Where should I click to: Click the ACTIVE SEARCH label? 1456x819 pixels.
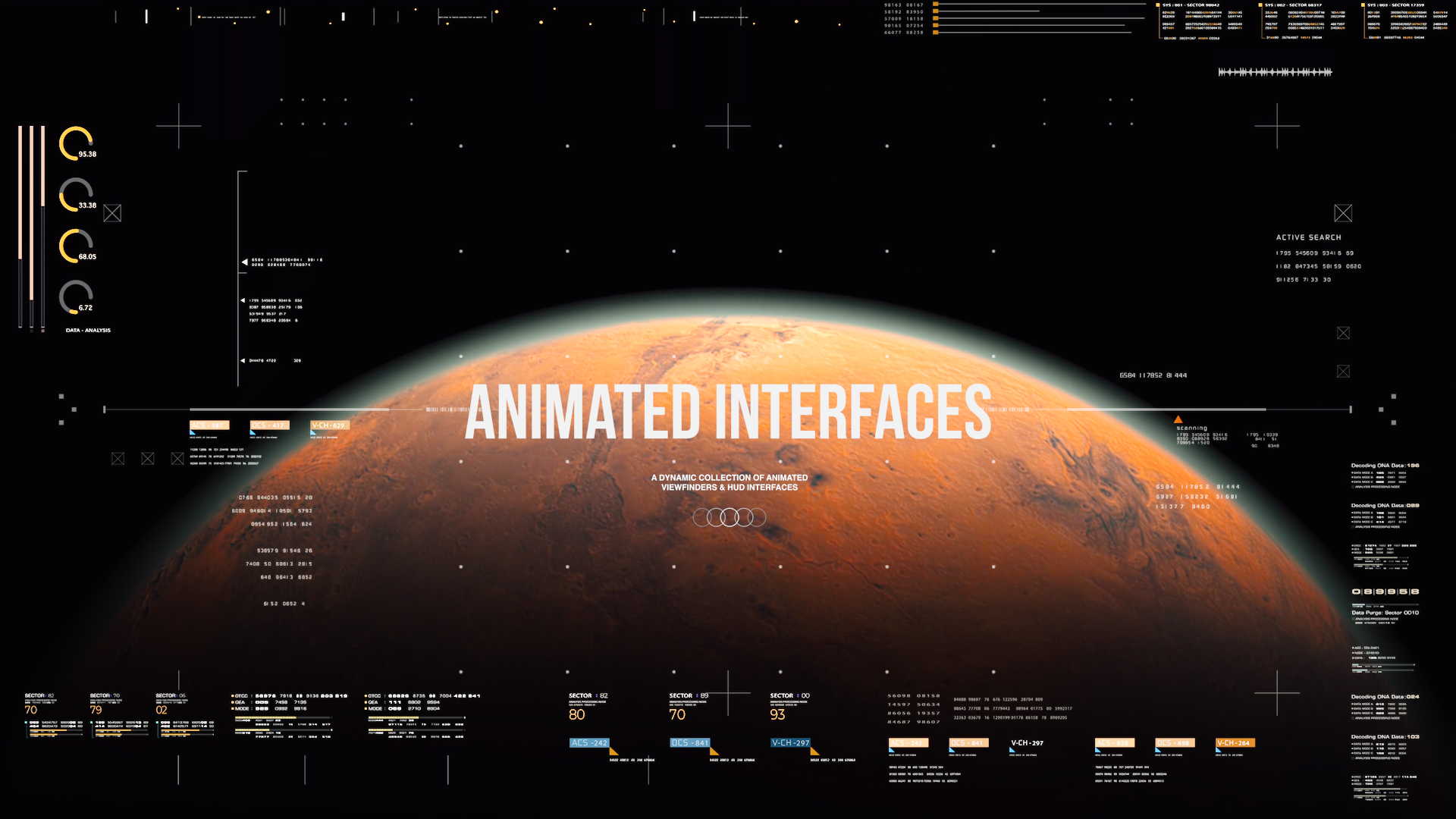[x=1309, y=237]
